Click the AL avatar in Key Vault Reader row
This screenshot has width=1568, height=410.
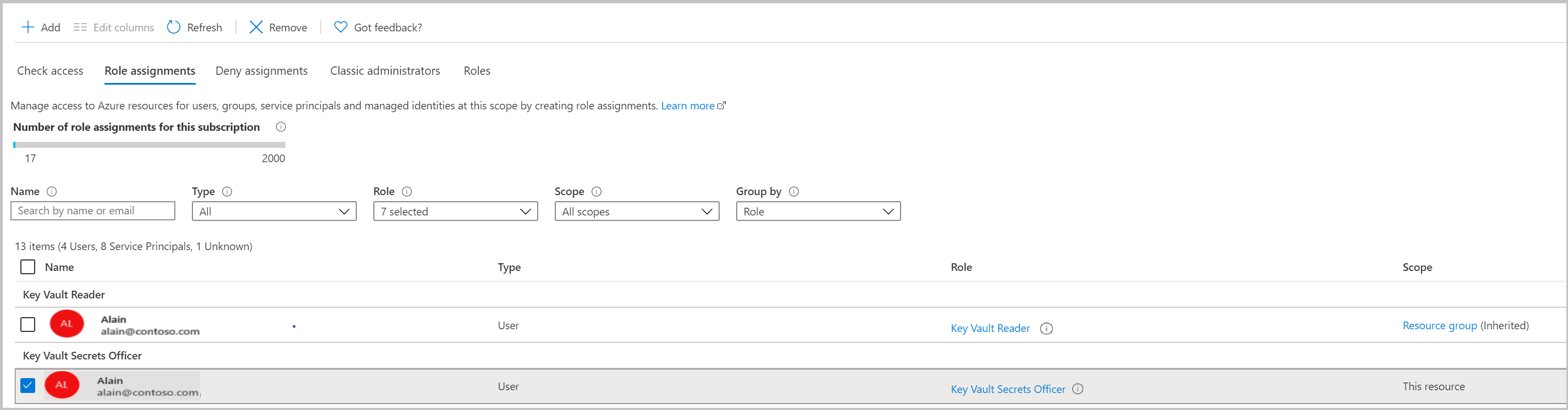point(67,324)
